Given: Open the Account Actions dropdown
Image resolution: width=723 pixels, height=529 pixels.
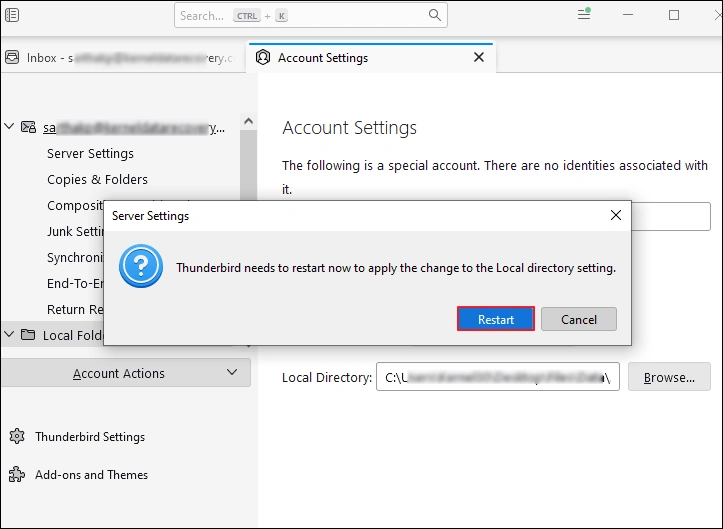Looking at the screenshot, I should pos(126,373).
